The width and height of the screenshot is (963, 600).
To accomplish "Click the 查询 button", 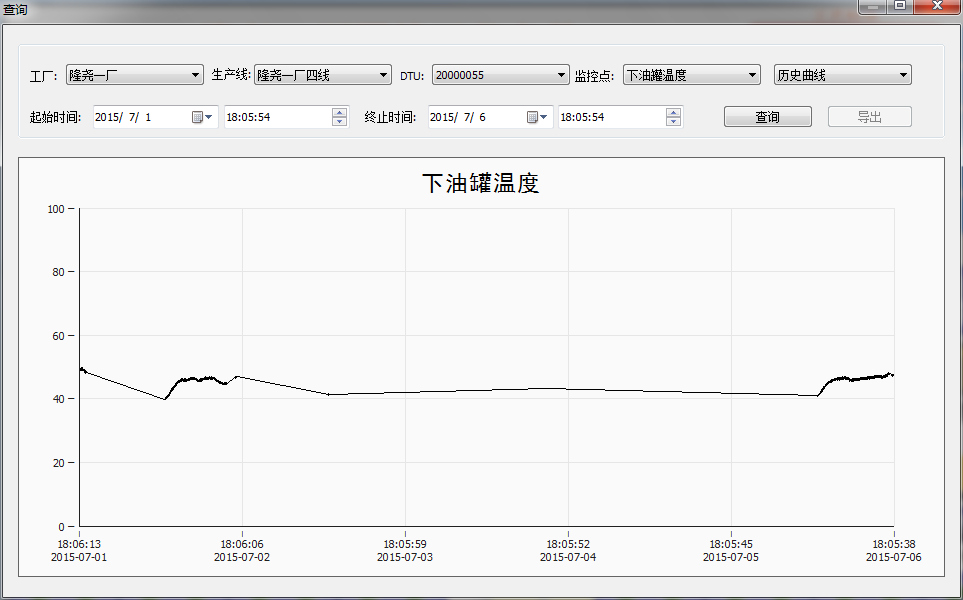I will click(x=767, y=117).
